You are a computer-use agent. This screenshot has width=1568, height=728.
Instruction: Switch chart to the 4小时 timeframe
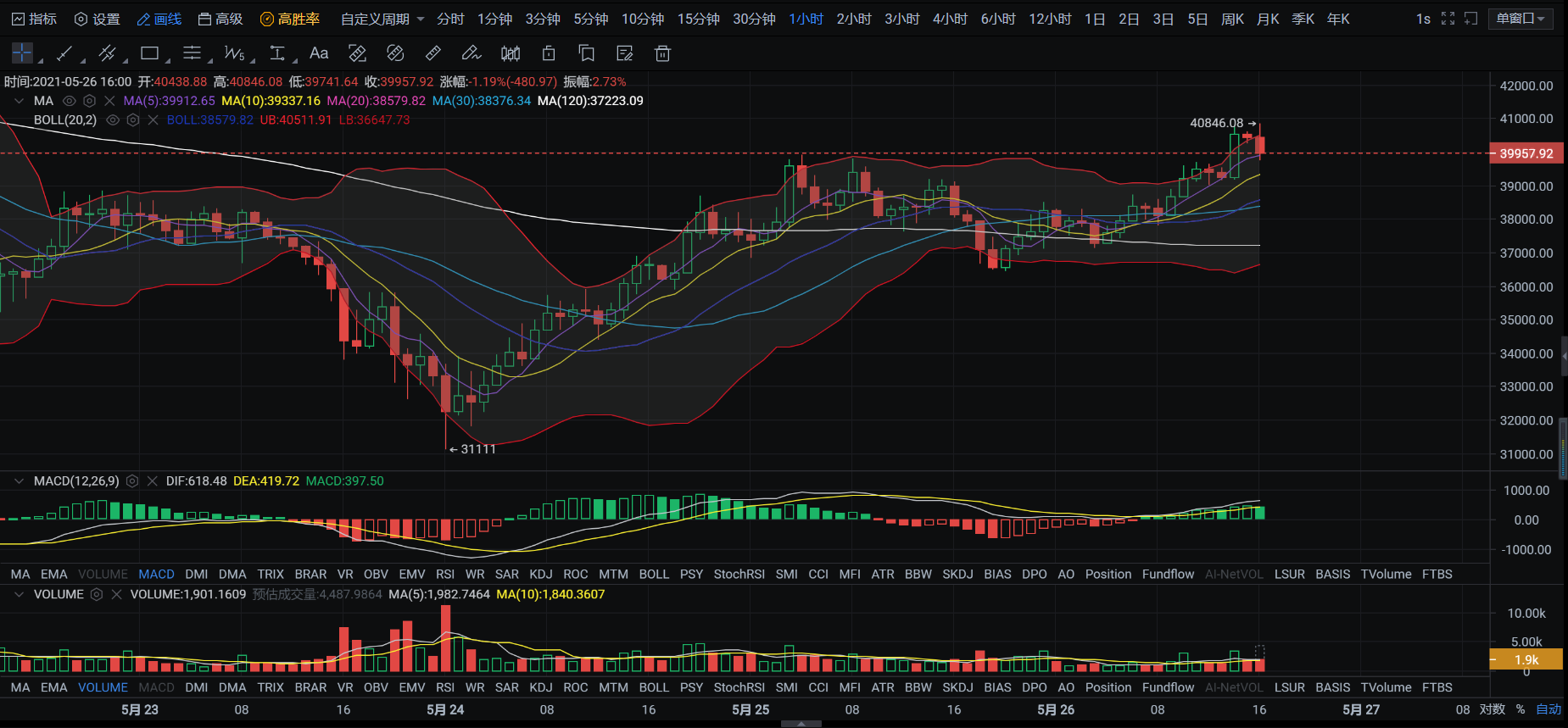(x=950, y=19)
